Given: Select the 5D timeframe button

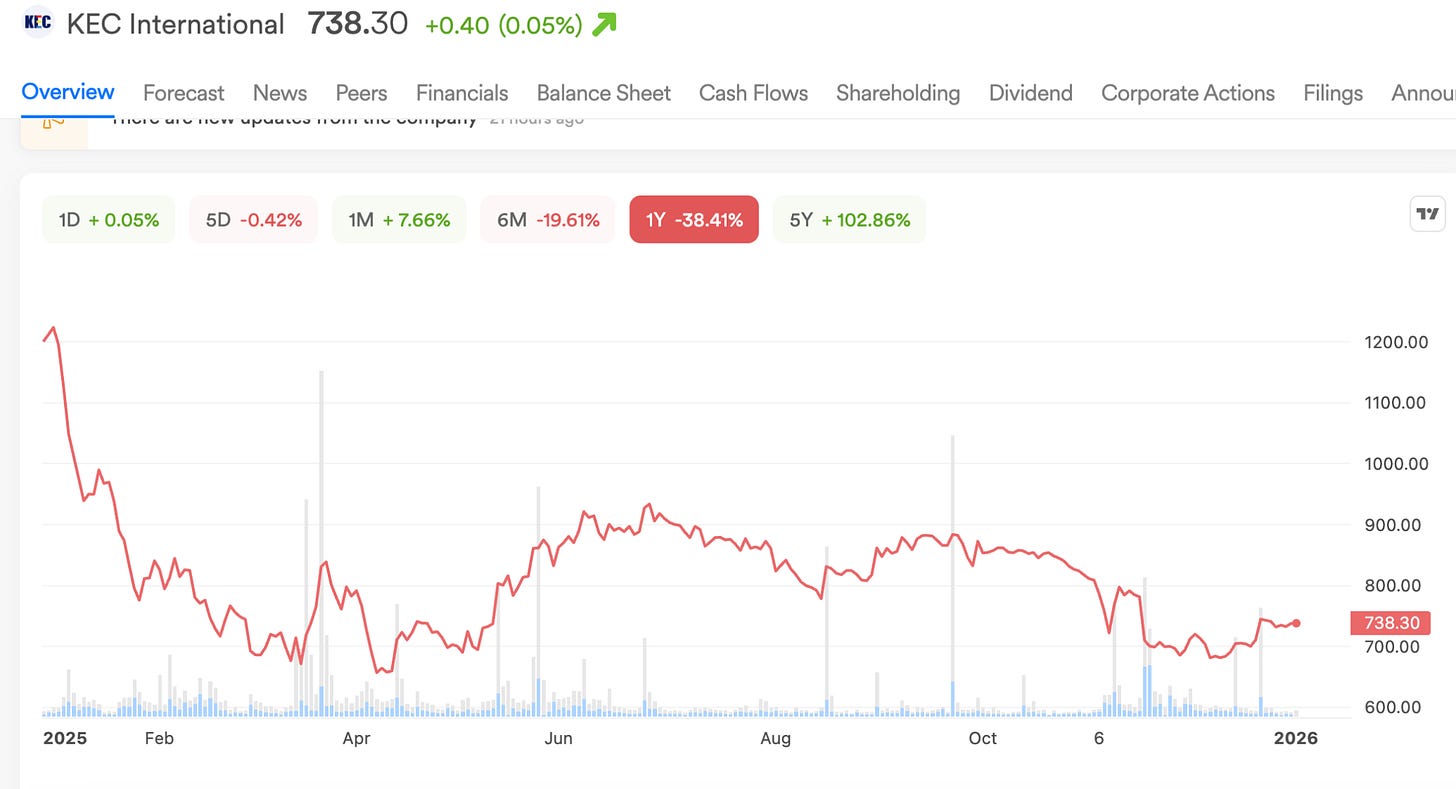Looking at the screenshot, I should point(253,220).
